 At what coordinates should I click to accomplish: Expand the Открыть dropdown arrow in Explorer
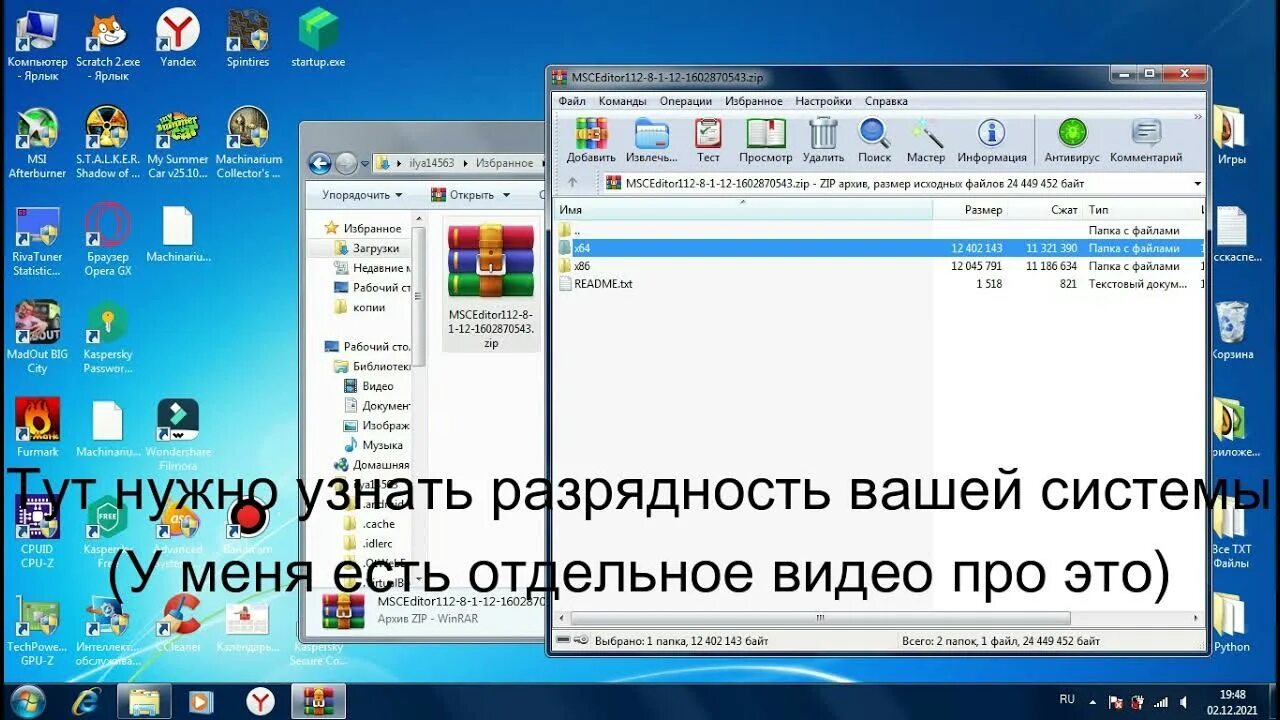(x=507, y=195)
